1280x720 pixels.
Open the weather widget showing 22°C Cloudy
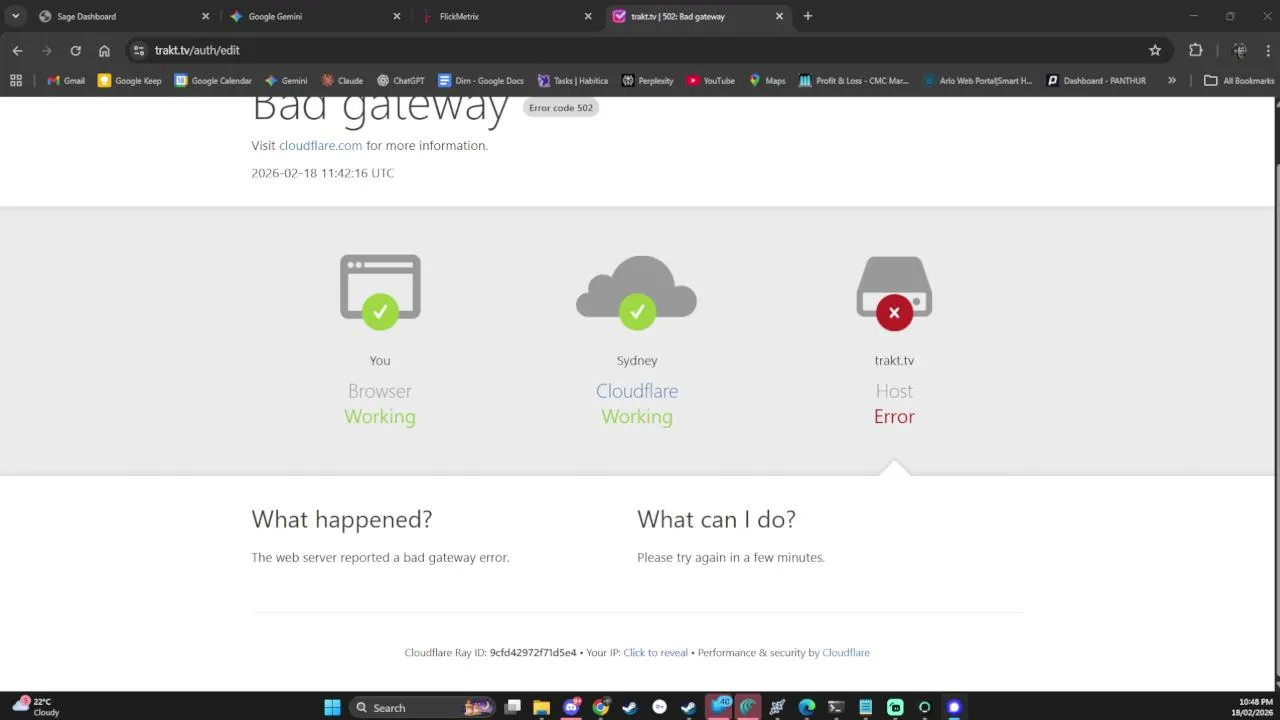pyautogui.click(x=35, y=707)
